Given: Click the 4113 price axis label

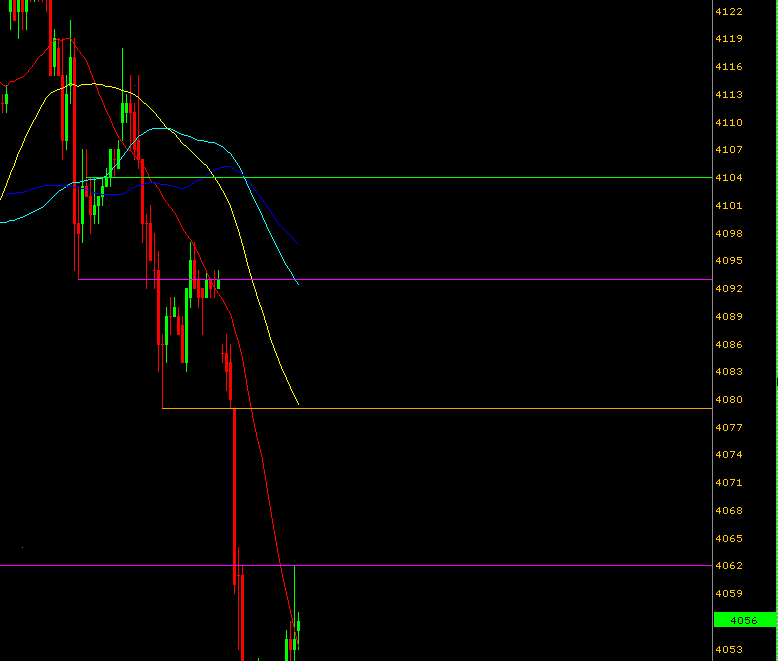Looking at the screenshot, I should (729, 94).
